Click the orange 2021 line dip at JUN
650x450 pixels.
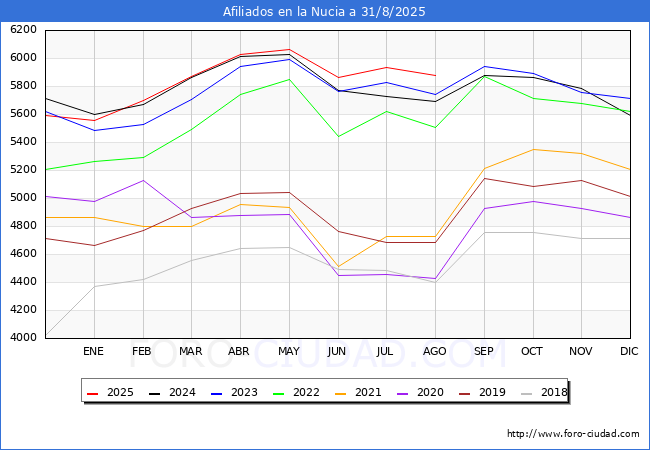click(338, 267)
